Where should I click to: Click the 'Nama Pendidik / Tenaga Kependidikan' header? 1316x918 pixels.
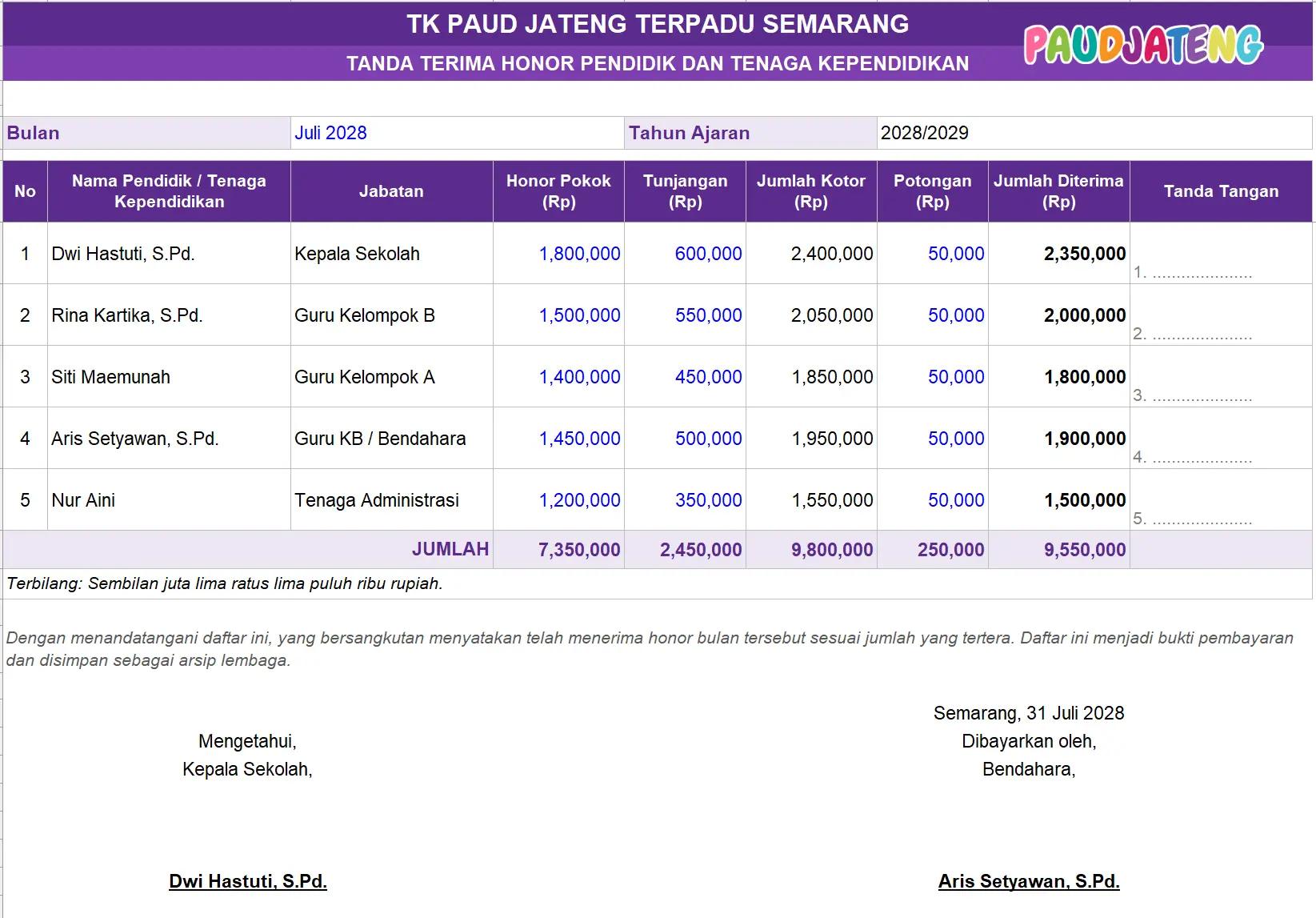coord(169,191)
